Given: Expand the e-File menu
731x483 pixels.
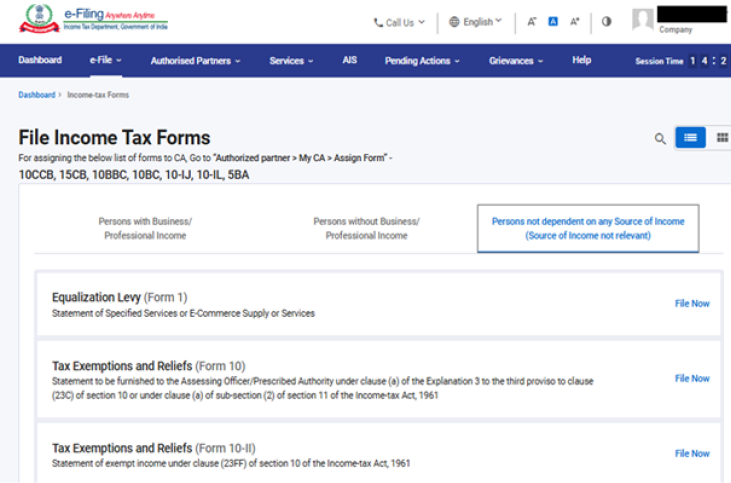Looking at the screenshot, I should 105,61.
